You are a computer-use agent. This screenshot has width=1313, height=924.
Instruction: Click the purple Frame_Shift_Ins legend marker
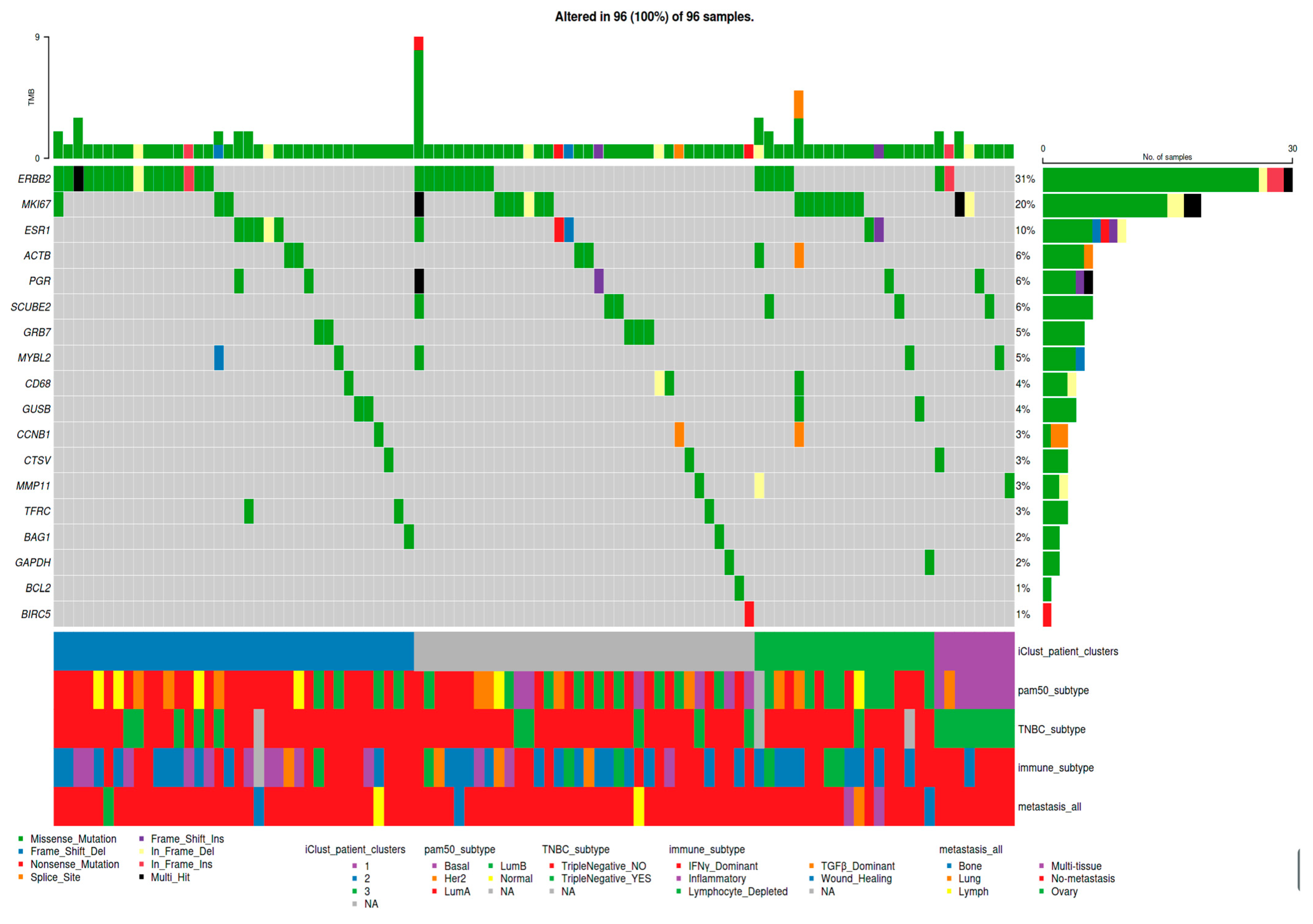(x=141, y=839)
